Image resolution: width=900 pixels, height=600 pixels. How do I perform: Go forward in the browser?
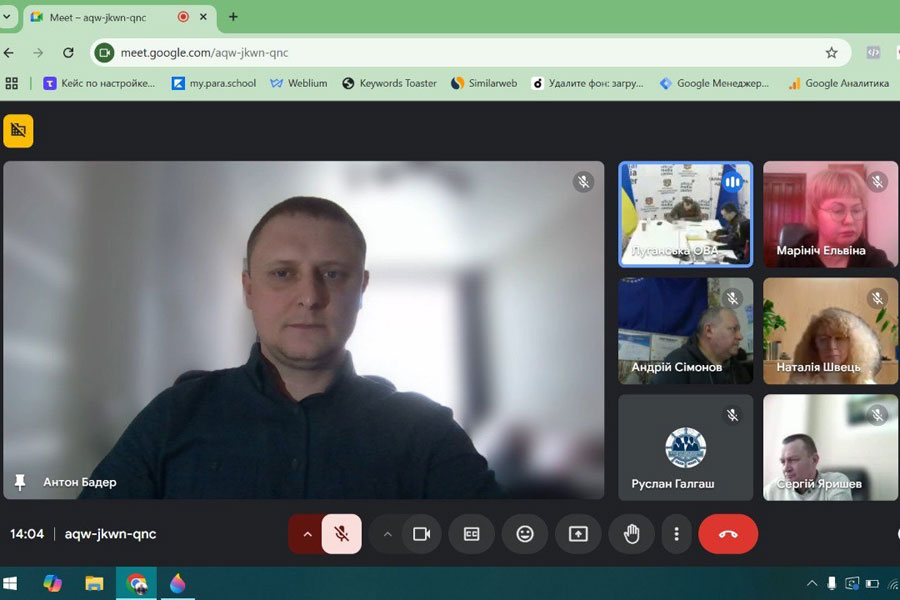tap(38, 53)
